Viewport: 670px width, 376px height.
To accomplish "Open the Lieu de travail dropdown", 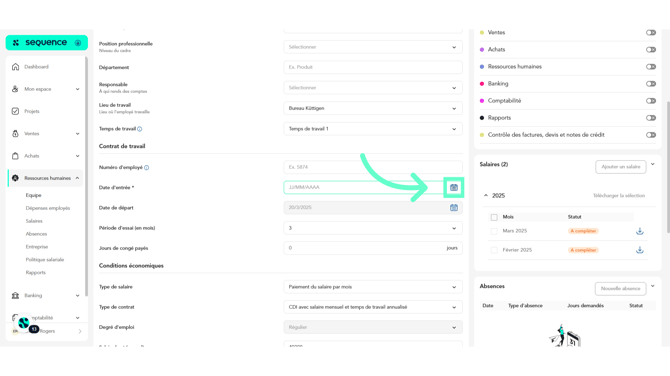I will click(x=373, y=108).
